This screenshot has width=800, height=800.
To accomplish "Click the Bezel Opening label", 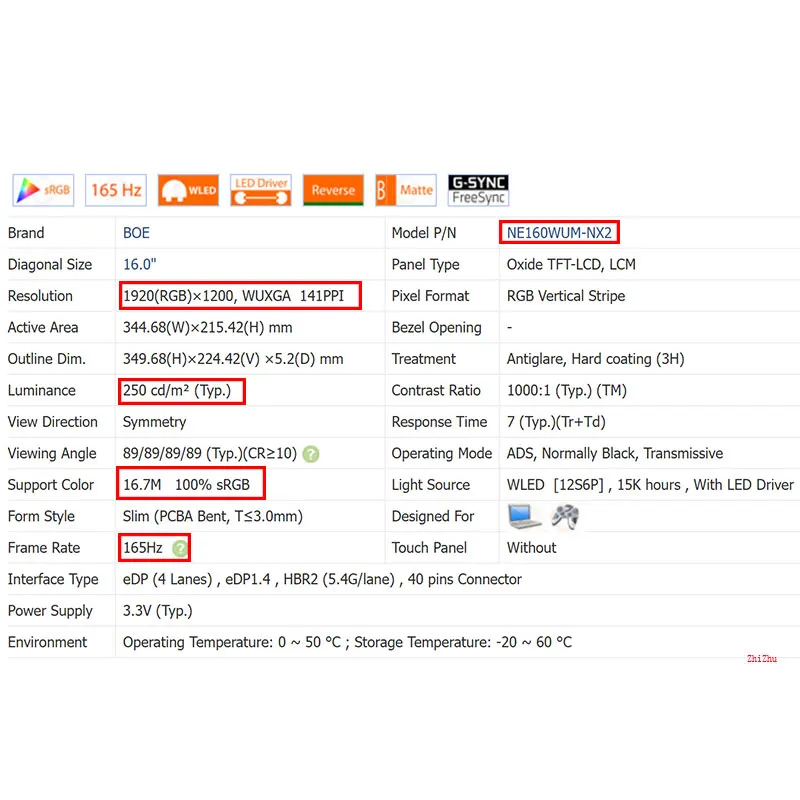I will point(436,328).
